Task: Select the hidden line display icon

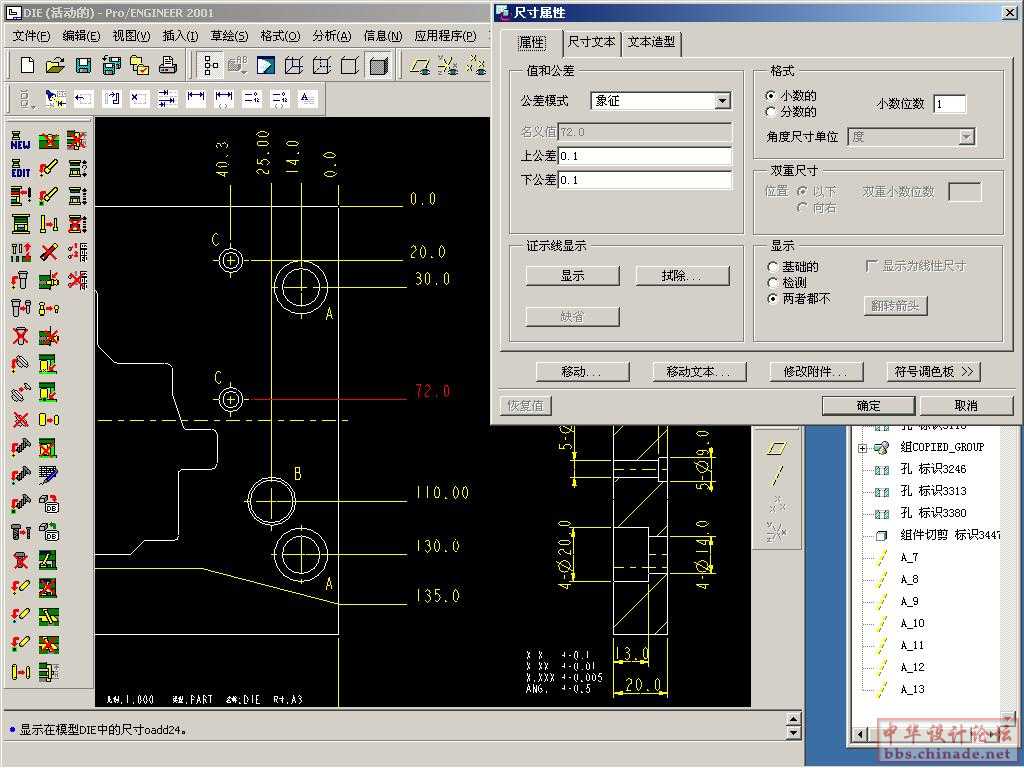Action: 321,65
